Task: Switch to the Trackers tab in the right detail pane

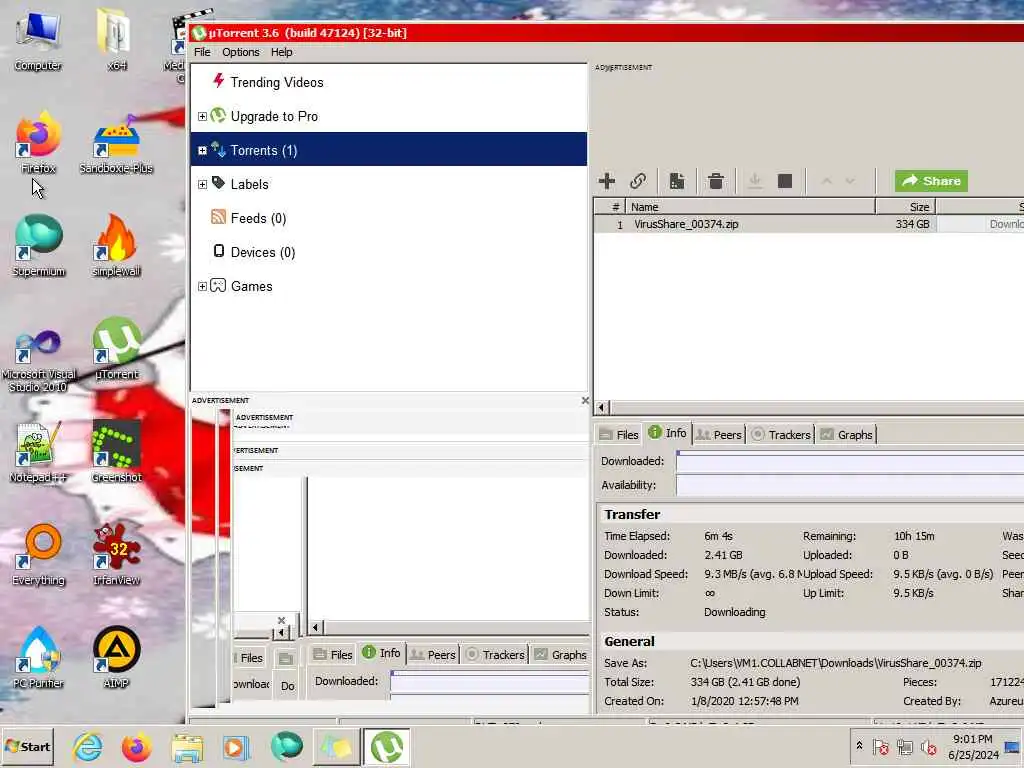Action: 780,434
